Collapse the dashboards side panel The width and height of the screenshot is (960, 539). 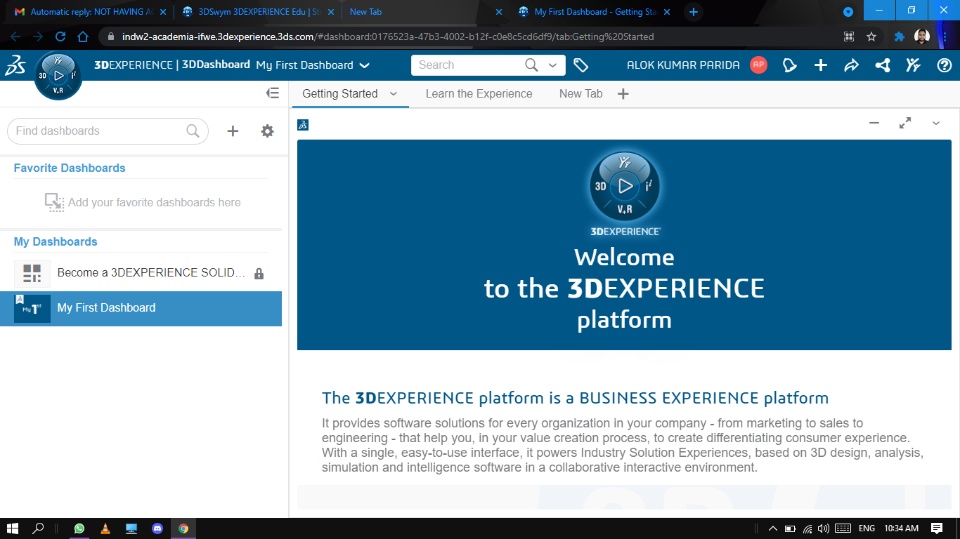[272, 93]
